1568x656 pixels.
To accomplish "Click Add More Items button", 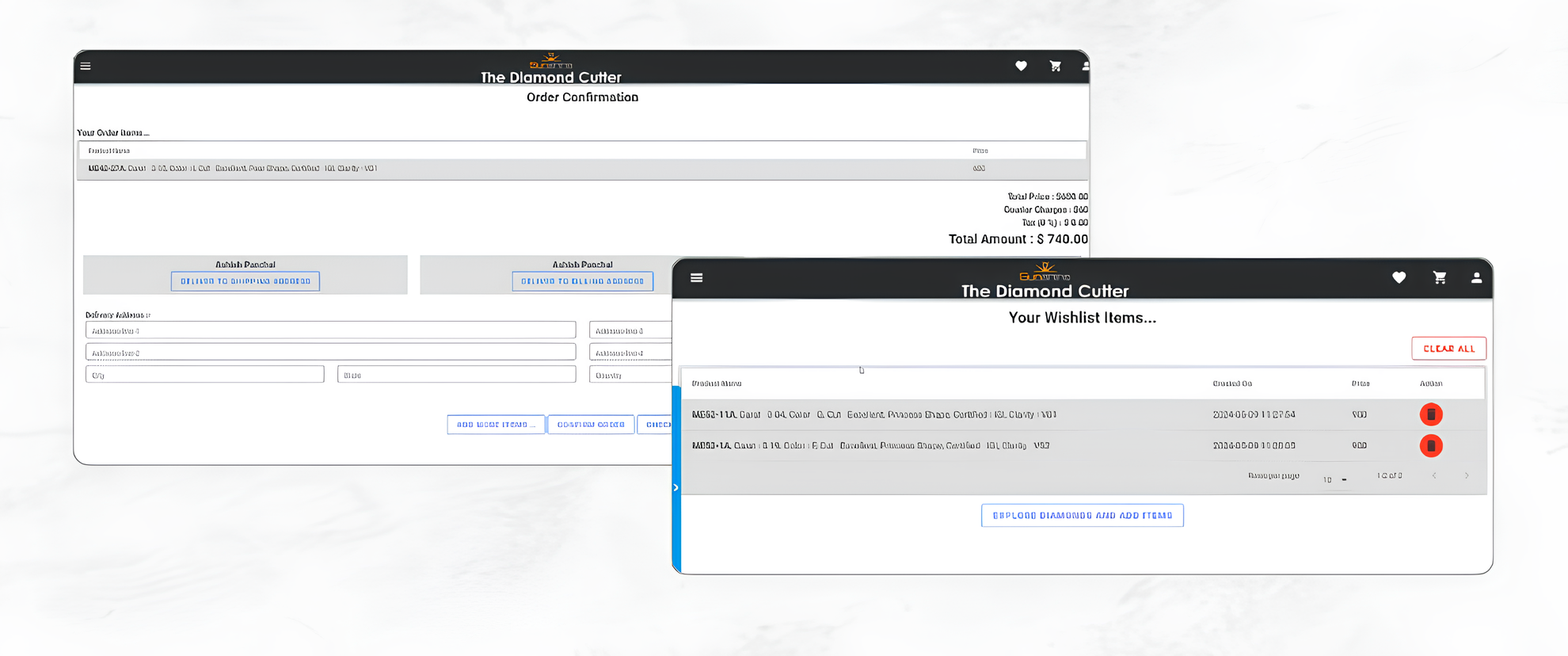I will pyautogui.click(x=496, y=425).
